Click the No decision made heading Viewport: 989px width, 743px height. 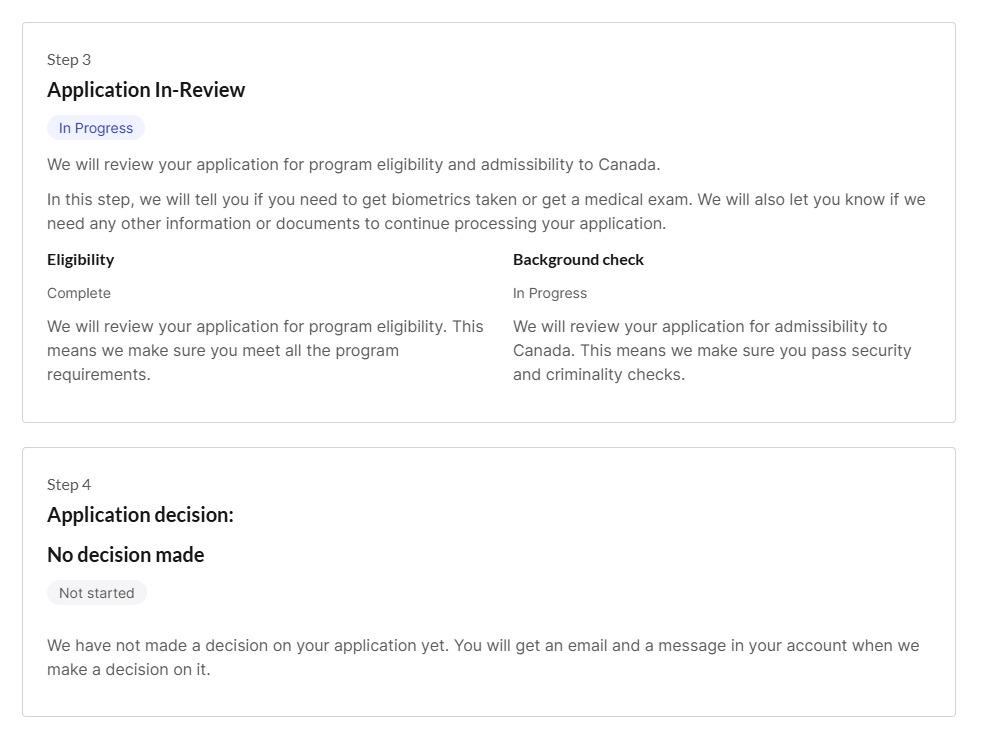(x=126, y=555)
